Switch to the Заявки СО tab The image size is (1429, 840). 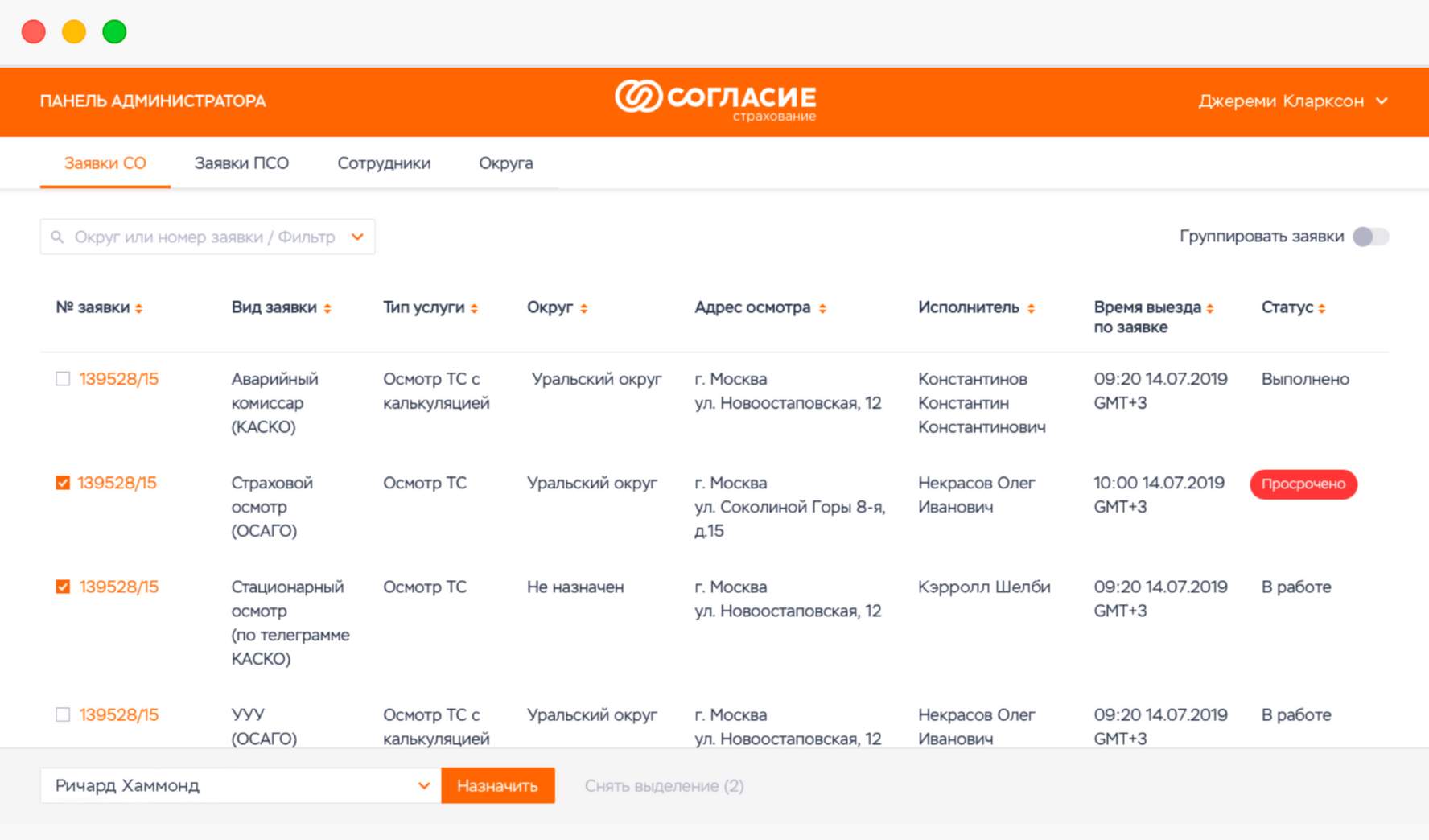105,163
